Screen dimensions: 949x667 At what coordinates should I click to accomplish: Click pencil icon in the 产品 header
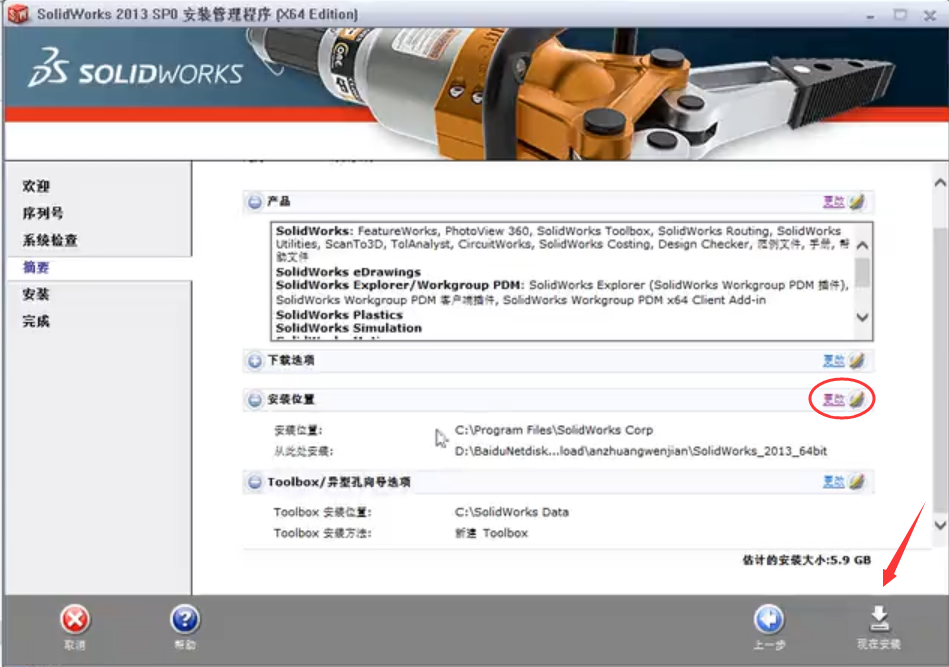click(x=856, y=202)
